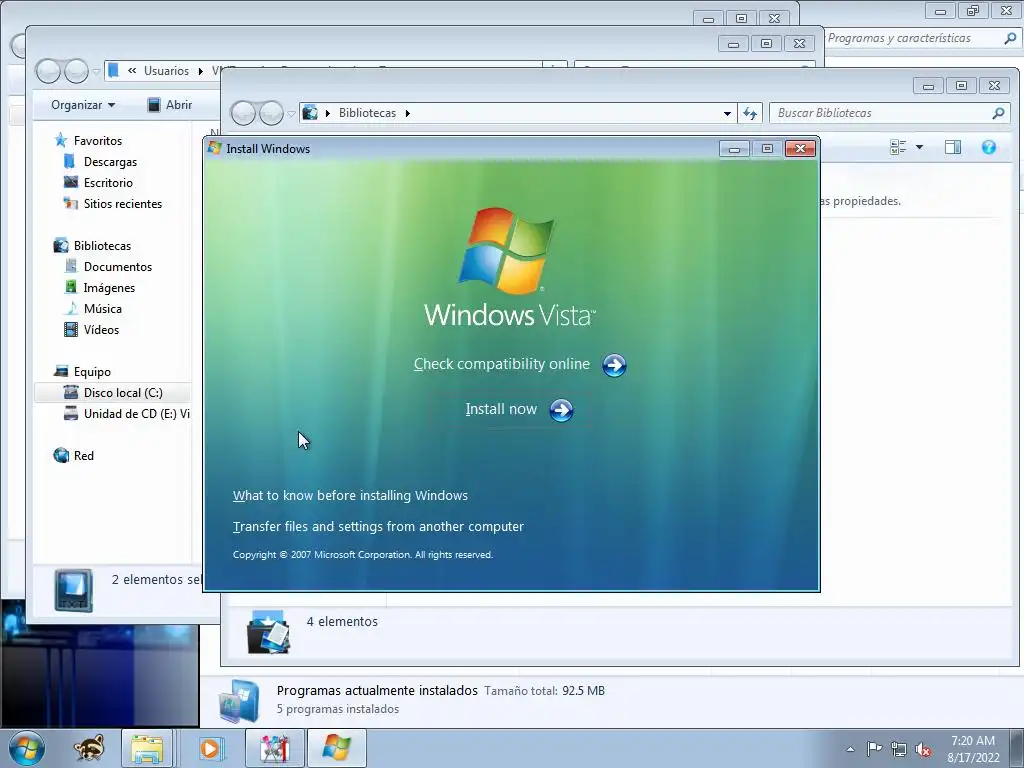Click the change view icon in Bibliotecas
Viewport: 1024px width, 768px height.
[x=898, y=147]
